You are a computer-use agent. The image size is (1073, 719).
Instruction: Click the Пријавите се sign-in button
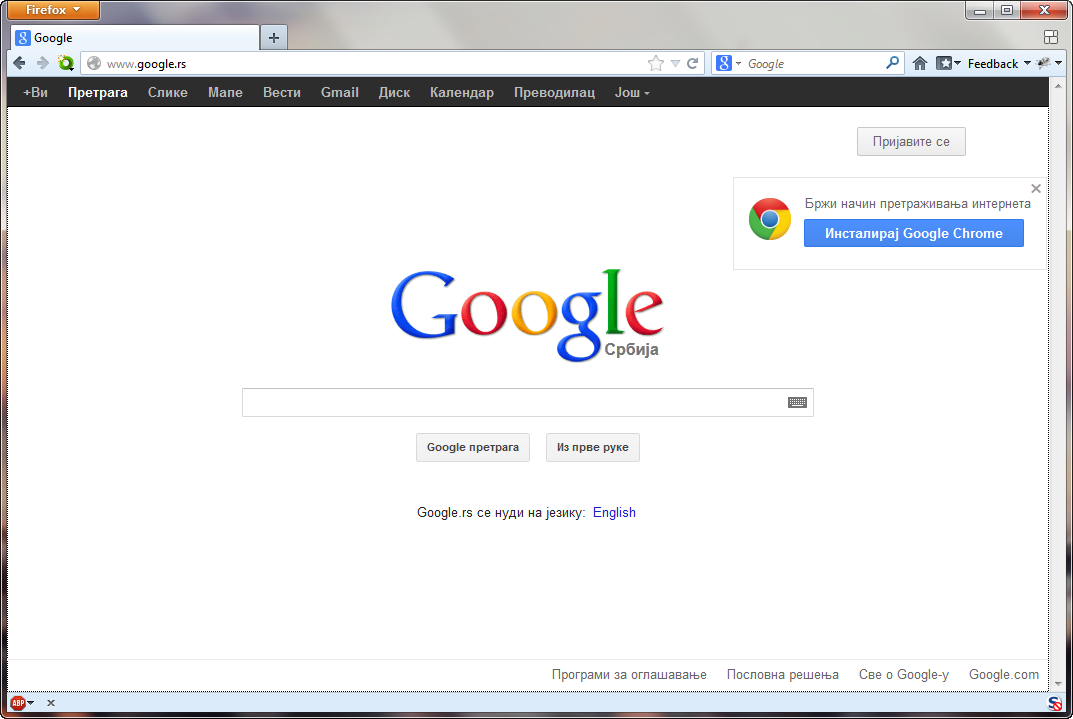tap(911, 142)
